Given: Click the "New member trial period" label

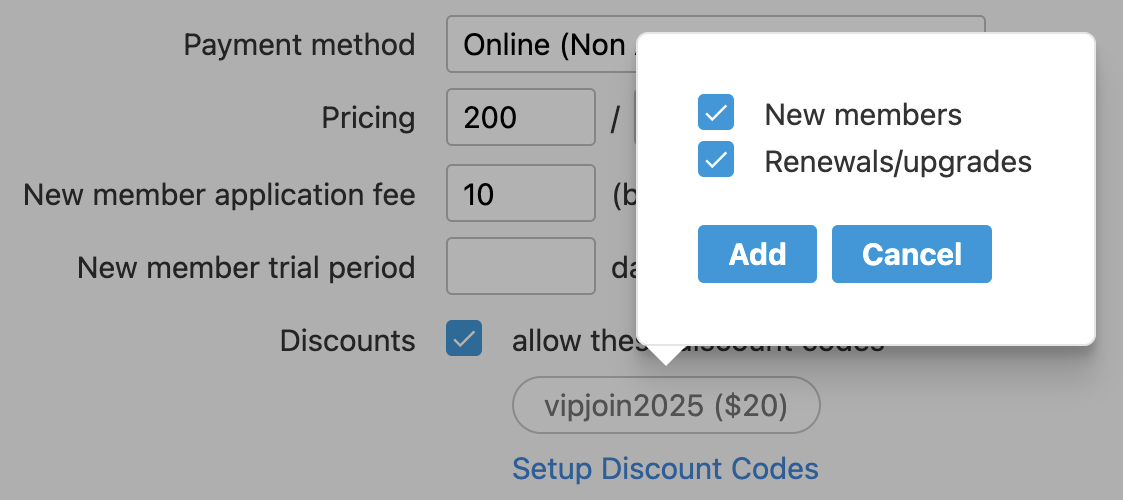Looking at the screenshot, I should click(246, 267).
